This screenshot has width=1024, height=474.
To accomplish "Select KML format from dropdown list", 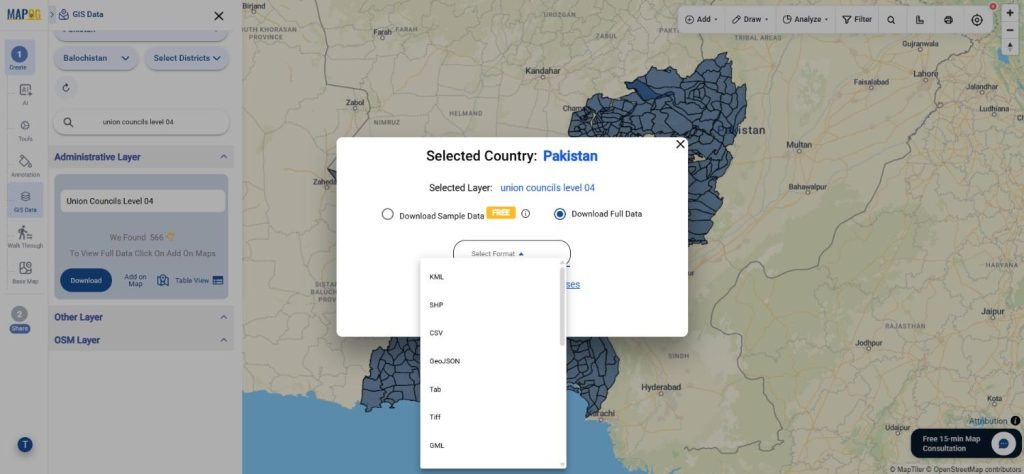I will [x=492, y=277].
